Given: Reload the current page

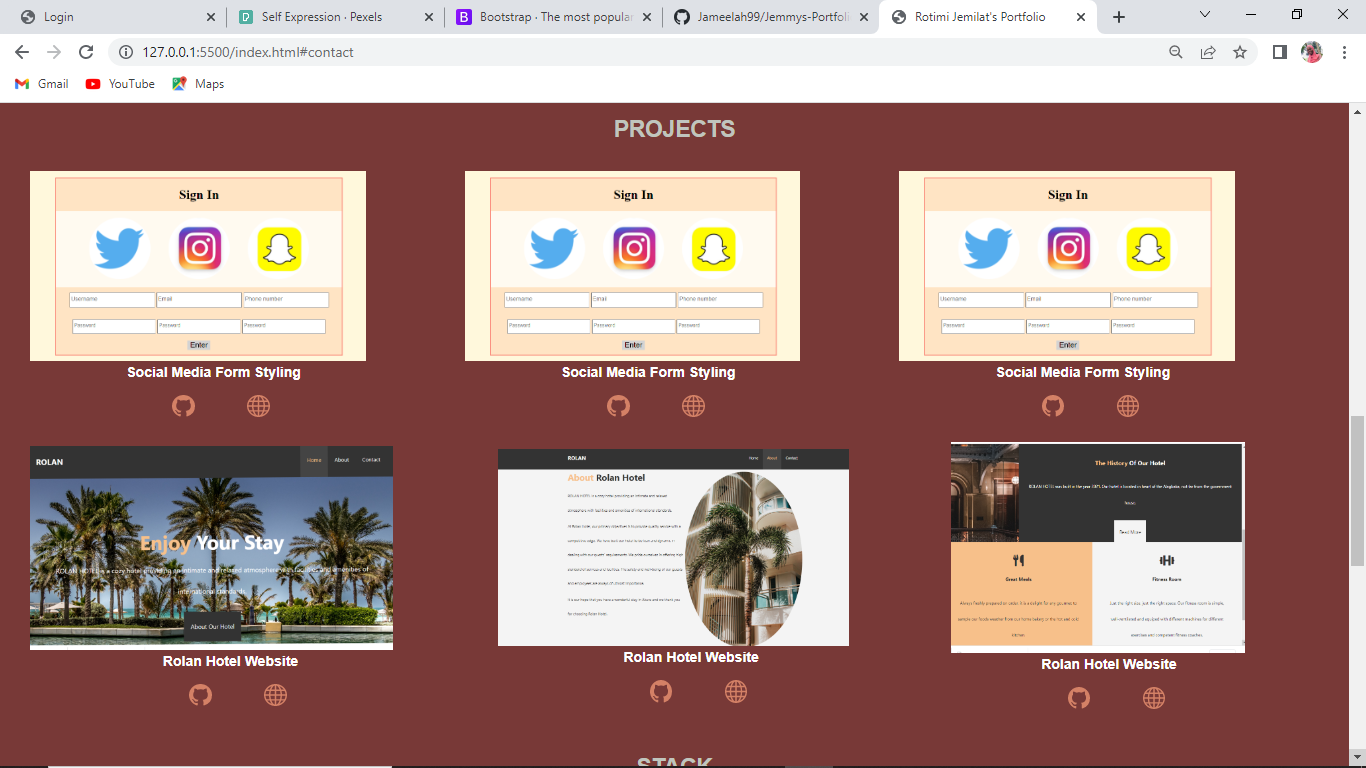Looking at the screenshot, I should pos(86,52).
